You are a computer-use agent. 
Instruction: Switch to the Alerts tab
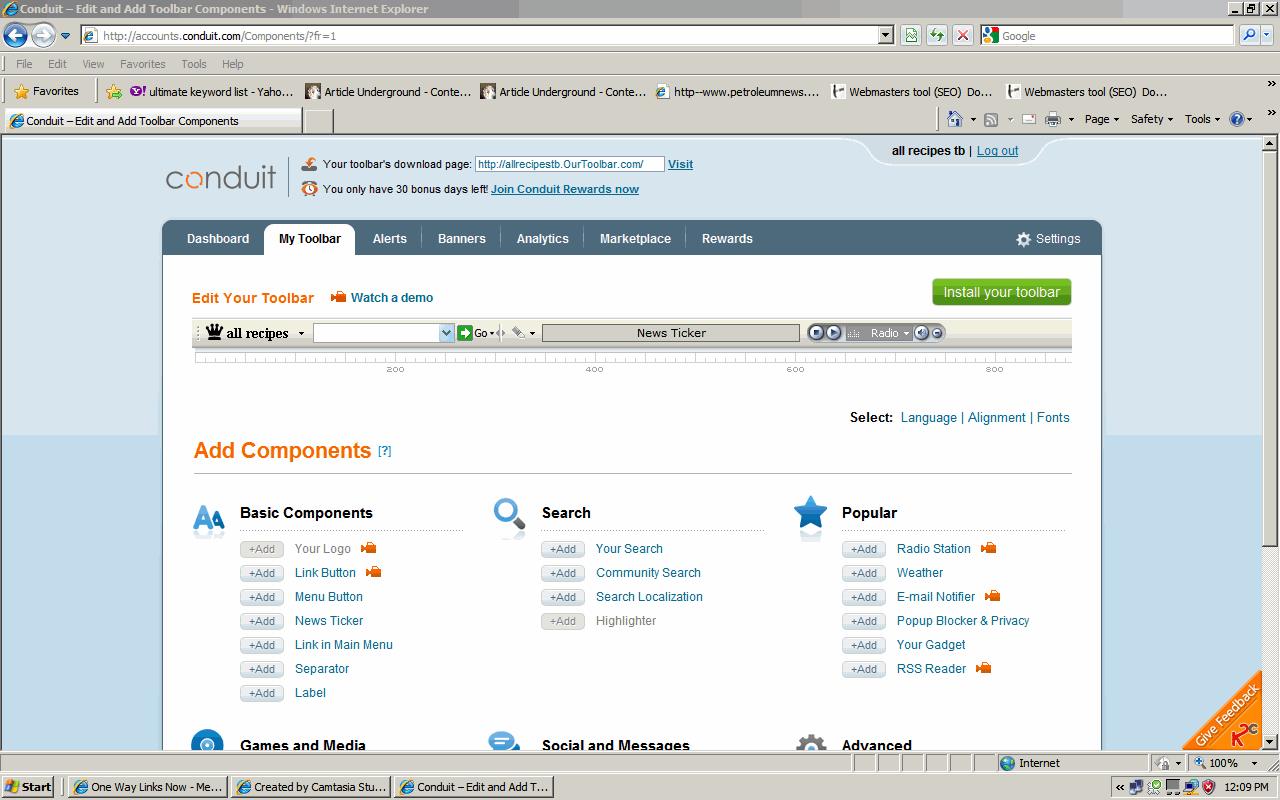tap(390, 239)
